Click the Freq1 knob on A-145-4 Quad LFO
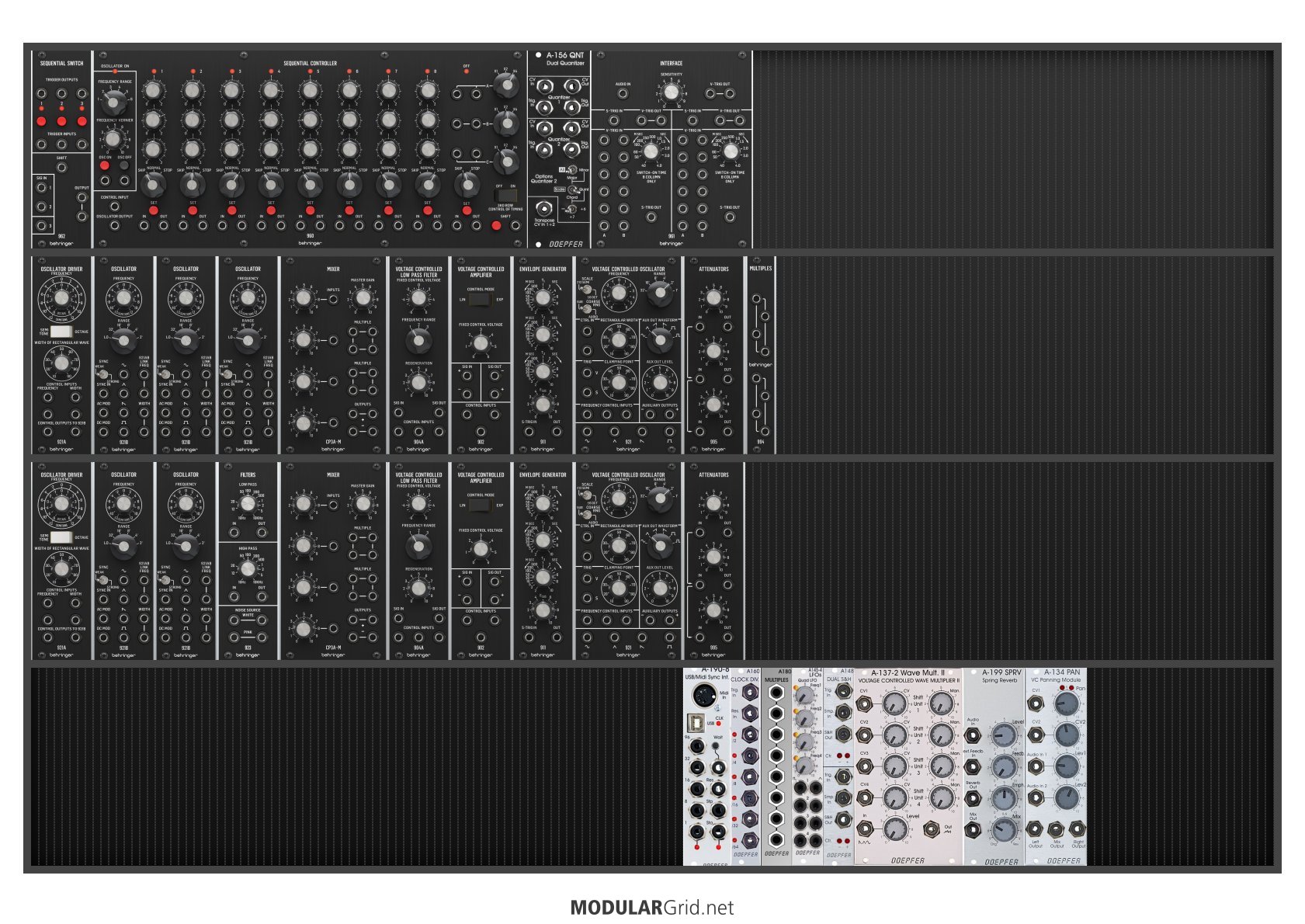The height and width of the screenshot is (924, 1305). 804,694
